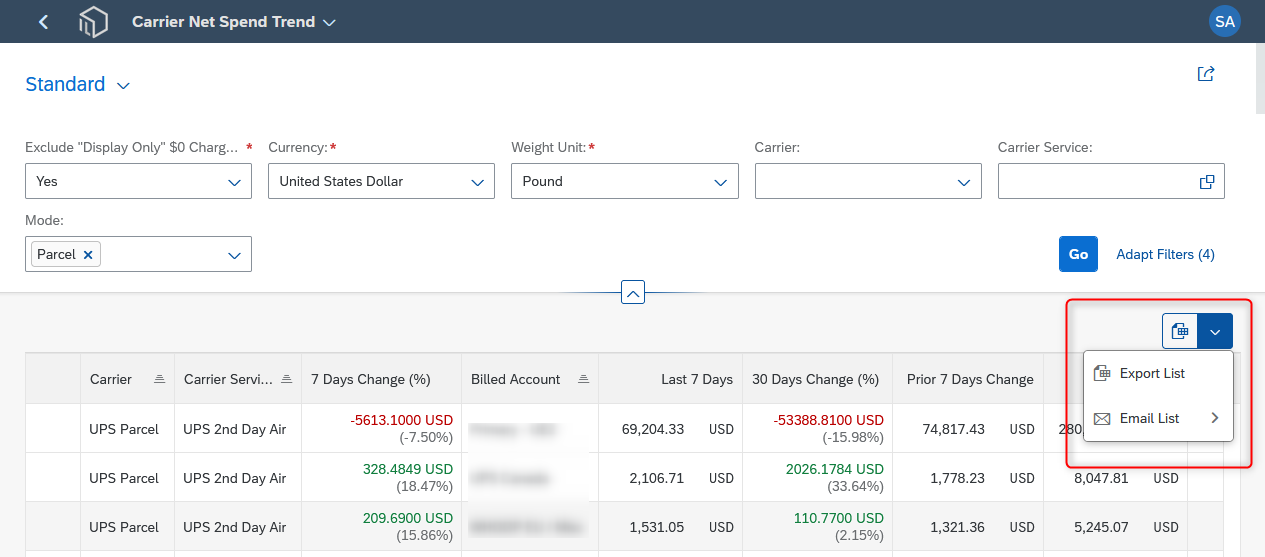The image size is (1265, 557).
Task: Open Adapt Filters (4) link
Action: tap(1165, 254)
